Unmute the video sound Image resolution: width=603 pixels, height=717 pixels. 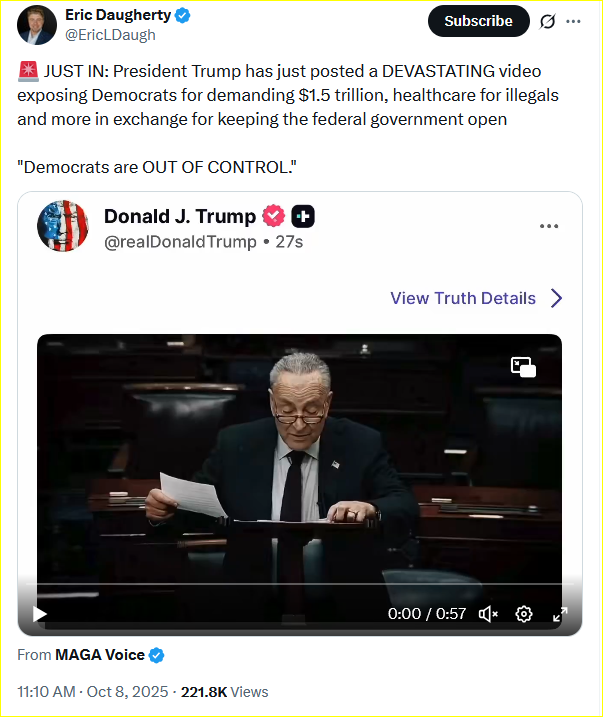(x=489, y=614)
